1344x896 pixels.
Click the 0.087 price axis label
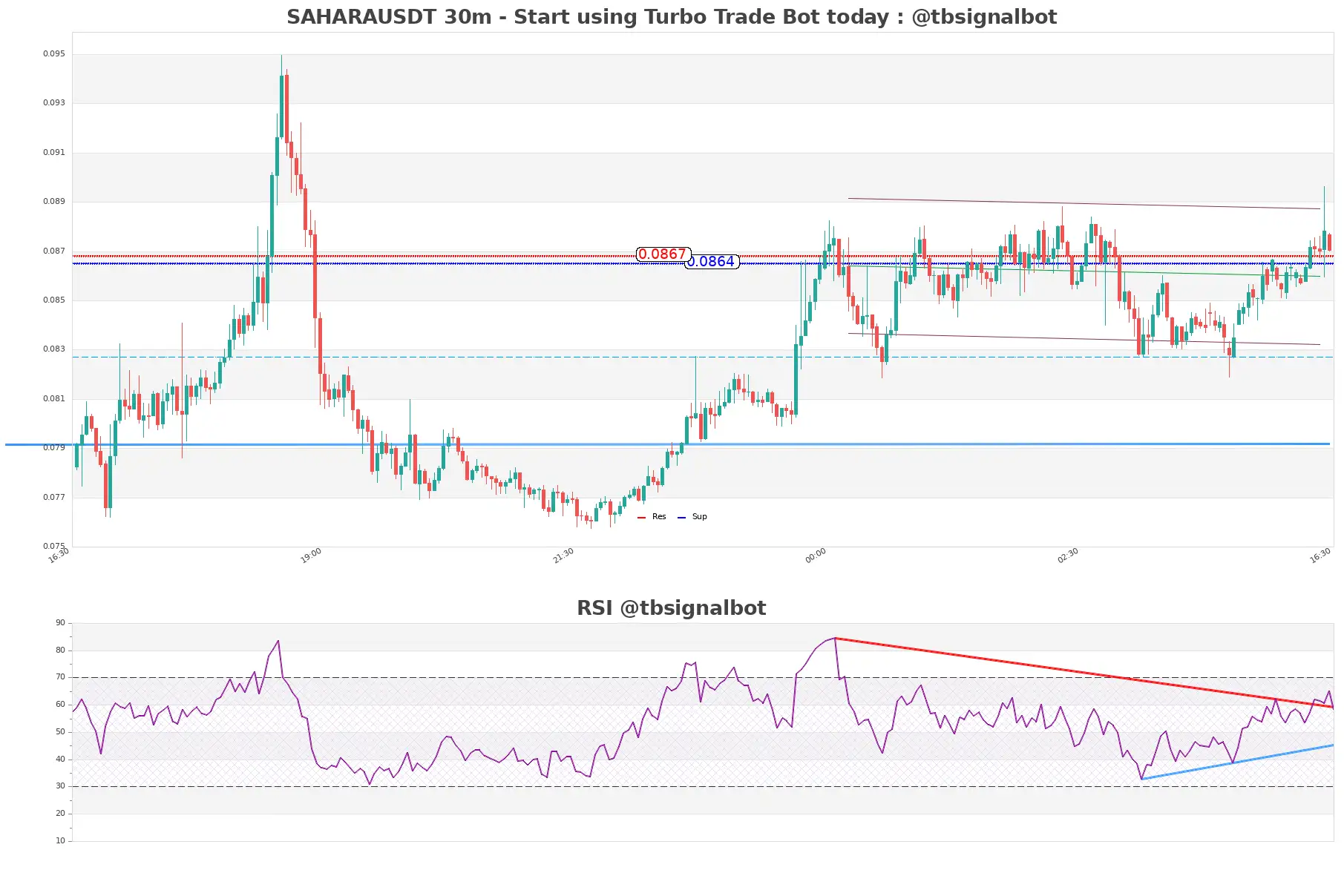(54, 251)
